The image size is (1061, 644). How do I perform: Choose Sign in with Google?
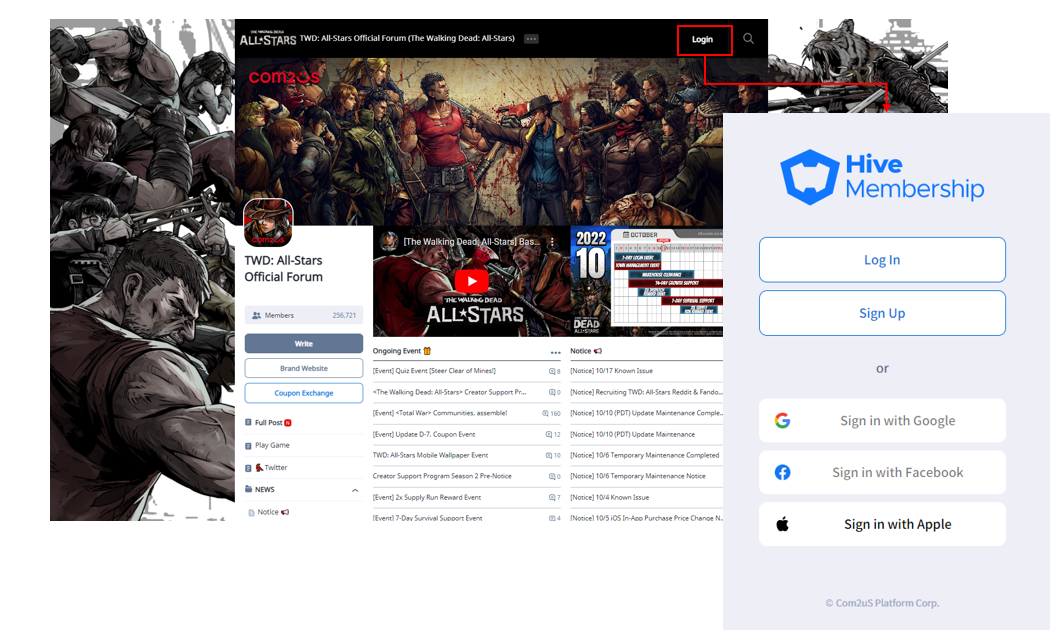[882, 421]
